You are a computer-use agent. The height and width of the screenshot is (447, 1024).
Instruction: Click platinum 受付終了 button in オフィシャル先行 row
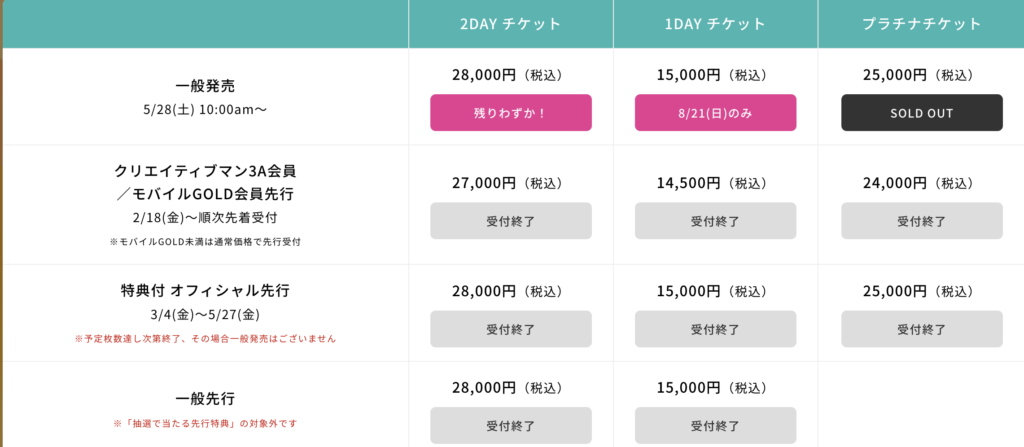[x=921, y=329]
